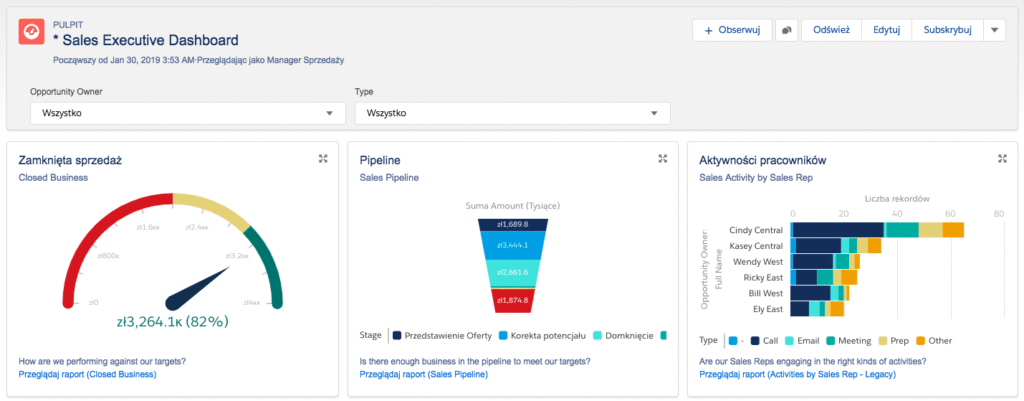Expand the Aktywności pracowników panel
The height and width of the screenshot is (401, 1024).
(1002, 159)
